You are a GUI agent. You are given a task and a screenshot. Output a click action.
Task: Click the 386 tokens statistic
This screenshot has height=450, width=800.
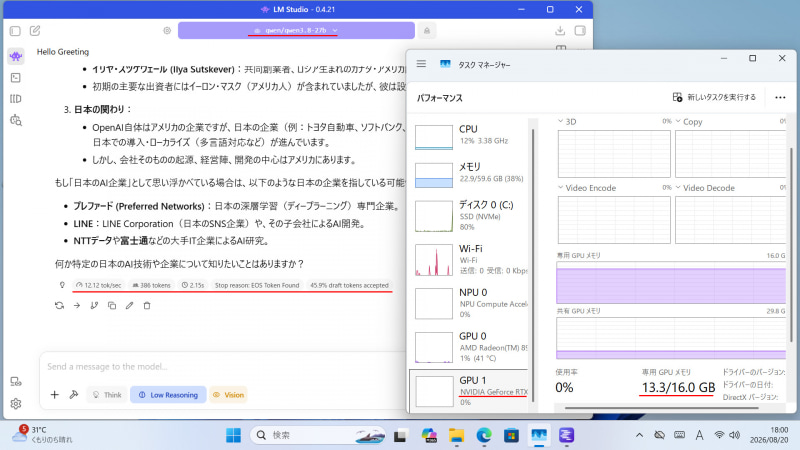(152, 285)
